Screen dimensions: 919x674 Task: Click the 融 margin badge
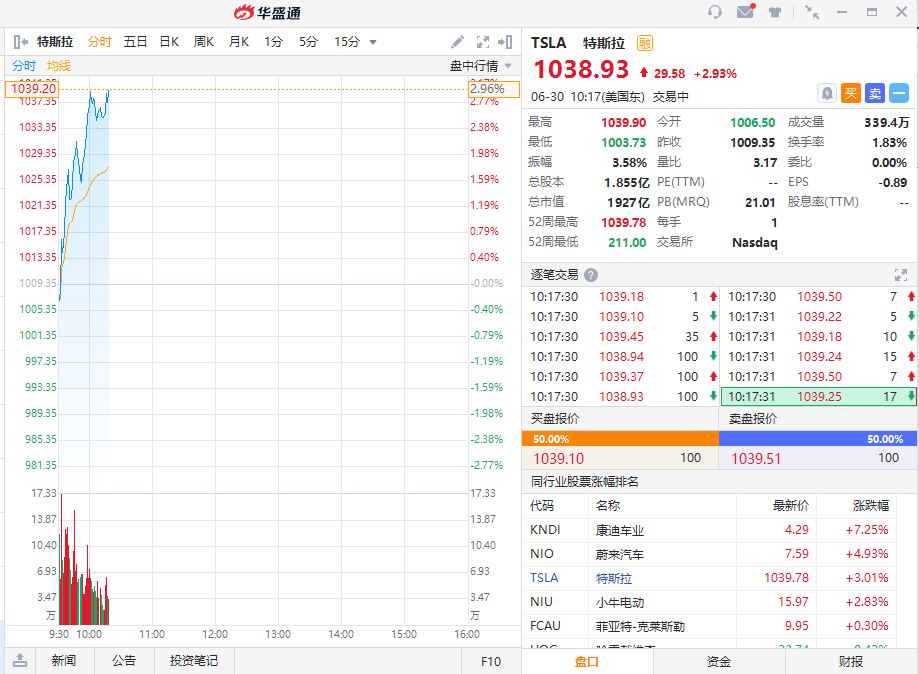coord(645,43)
